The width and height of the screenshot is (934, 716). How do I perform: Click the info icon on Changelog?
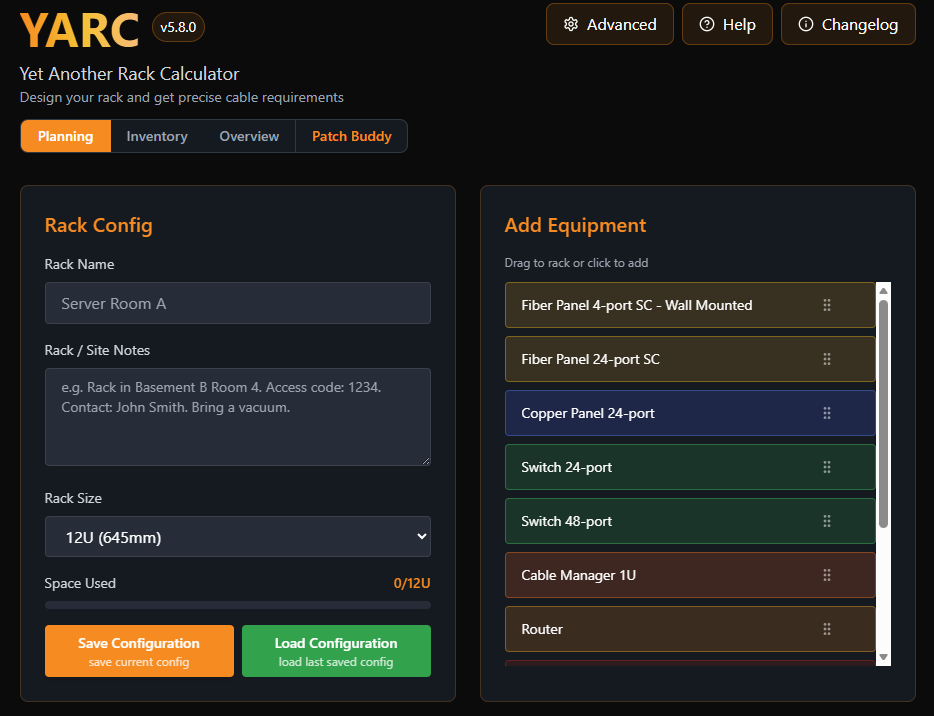coord(804,24)
